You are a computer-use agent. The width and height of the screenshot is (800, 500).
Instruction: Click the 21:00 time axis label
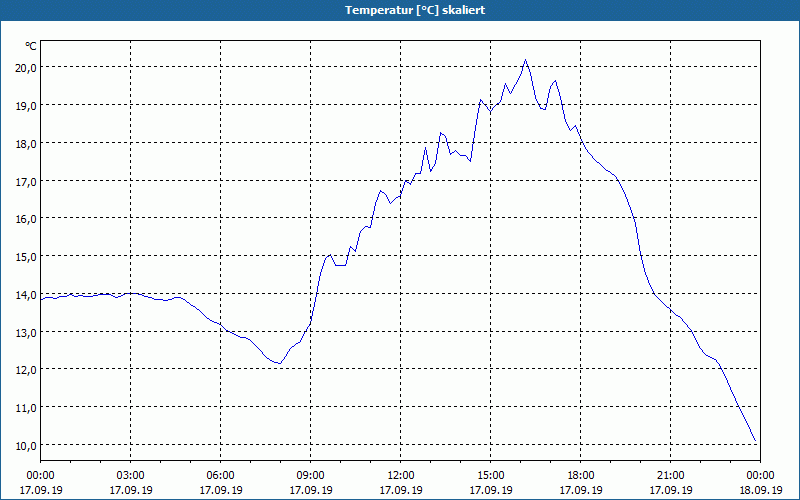(670, 476)
